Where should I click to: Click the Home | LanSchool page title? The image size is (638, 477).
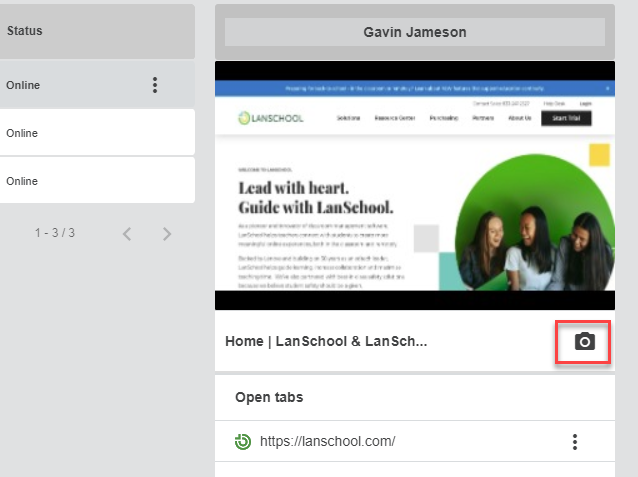[x=326, y=341]
